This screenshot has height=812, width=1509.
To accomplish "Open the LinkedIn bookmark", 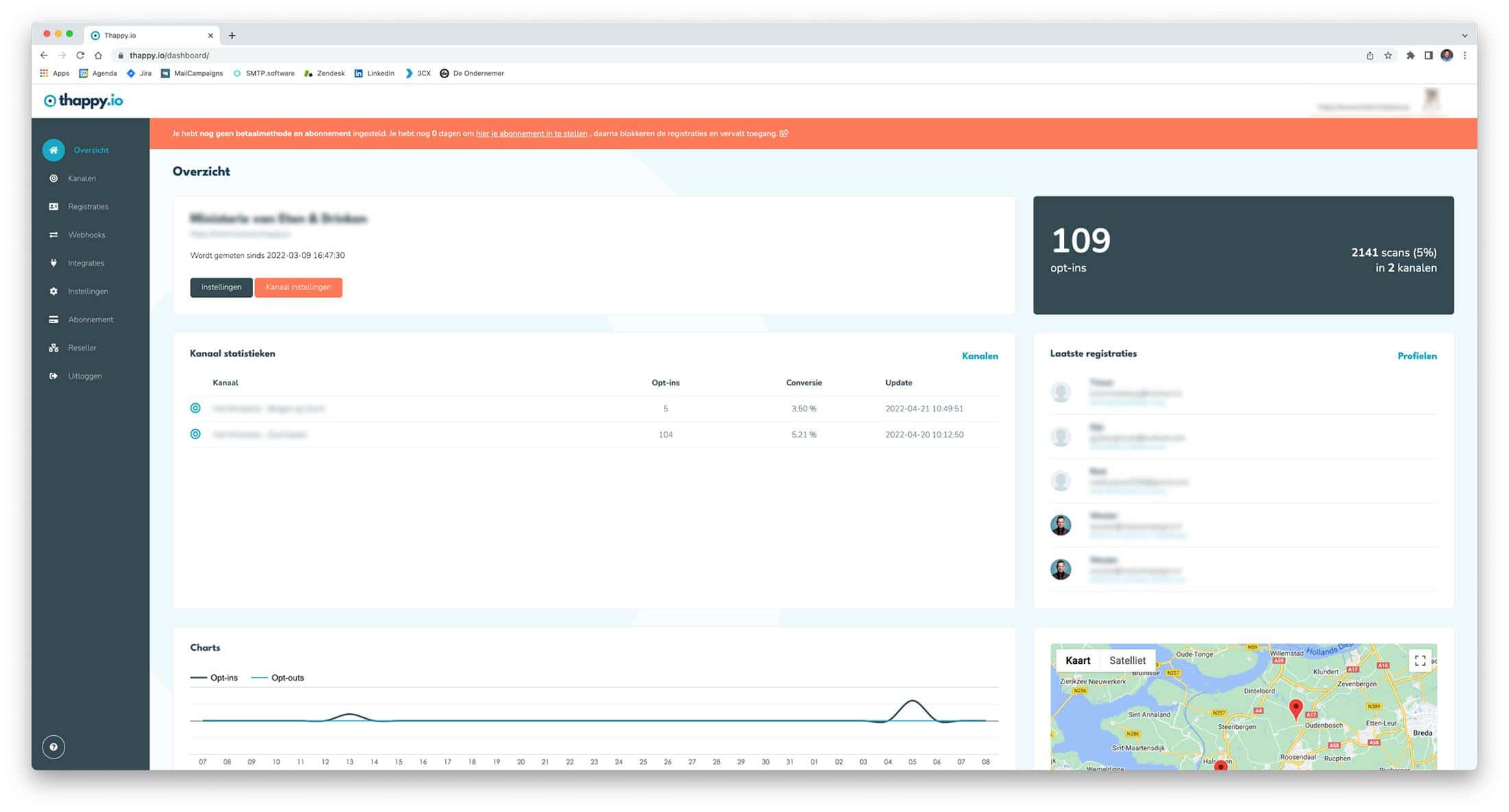I will click(x=375, y=73).
